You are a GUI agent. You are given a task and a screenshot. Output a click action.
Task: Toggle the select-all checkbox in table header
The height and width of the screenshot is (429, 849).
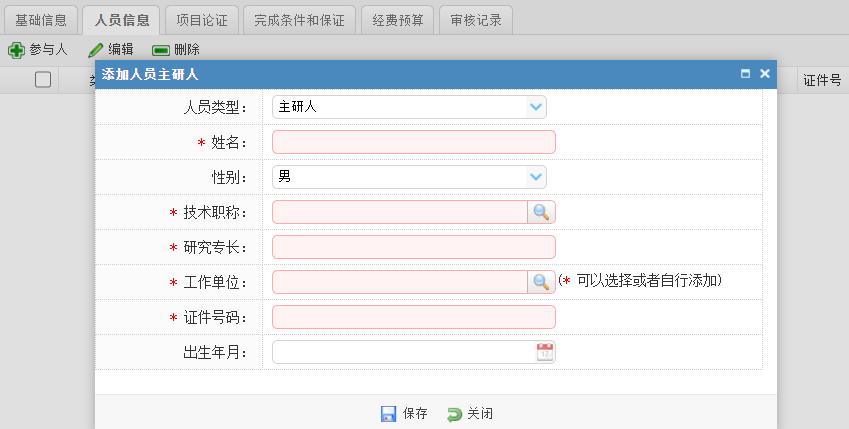[43, 80]
